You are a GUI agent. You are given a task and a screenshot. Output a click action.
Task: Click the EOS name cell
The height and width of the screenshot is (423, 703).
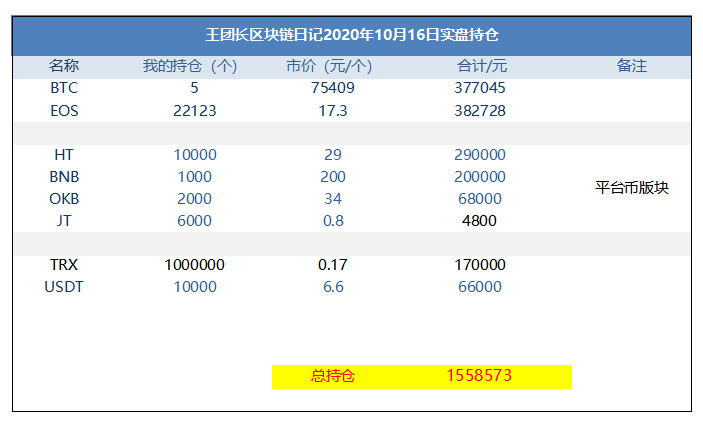(64, 110)
